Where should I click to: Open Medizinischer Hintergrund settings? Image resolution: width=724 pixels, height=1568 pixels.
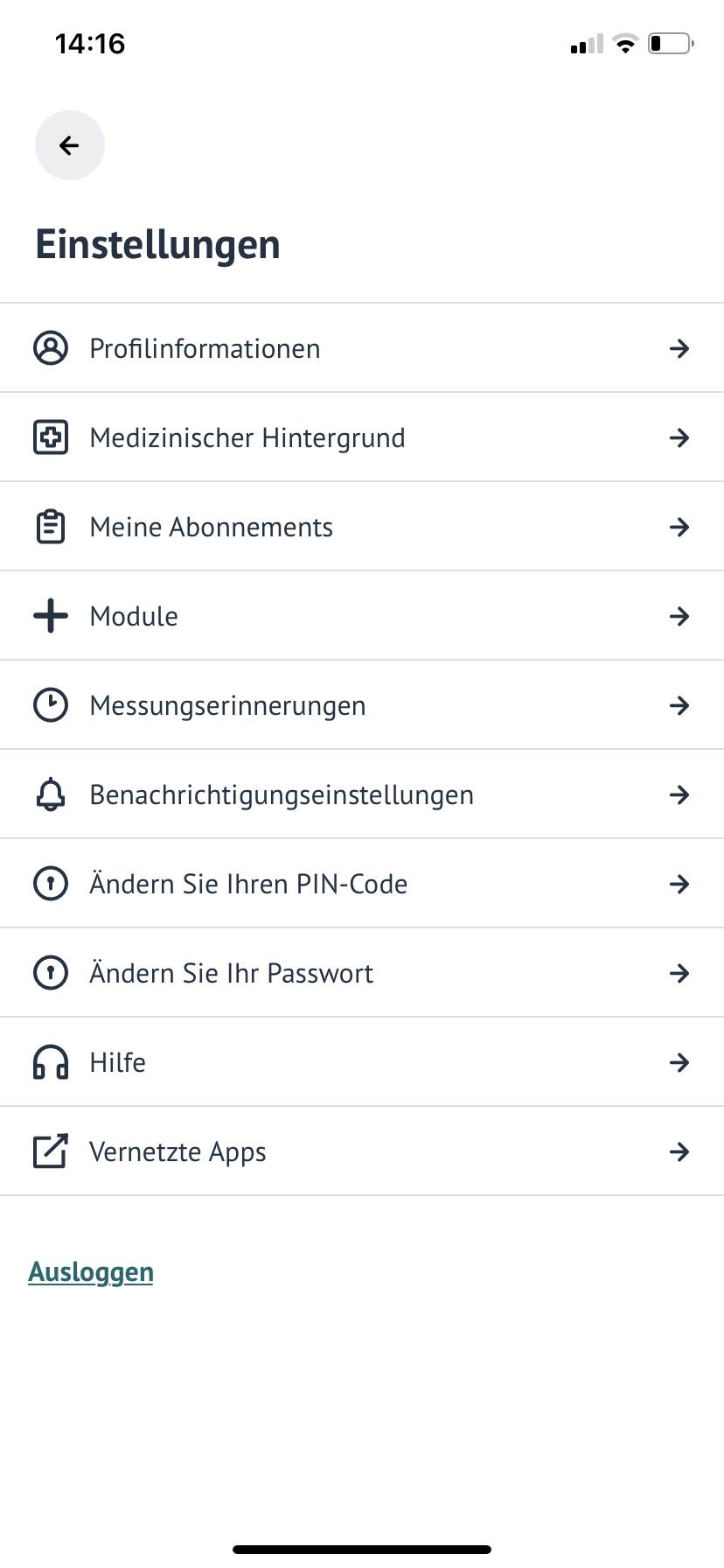pyautogui.click(x=362, y=437)
